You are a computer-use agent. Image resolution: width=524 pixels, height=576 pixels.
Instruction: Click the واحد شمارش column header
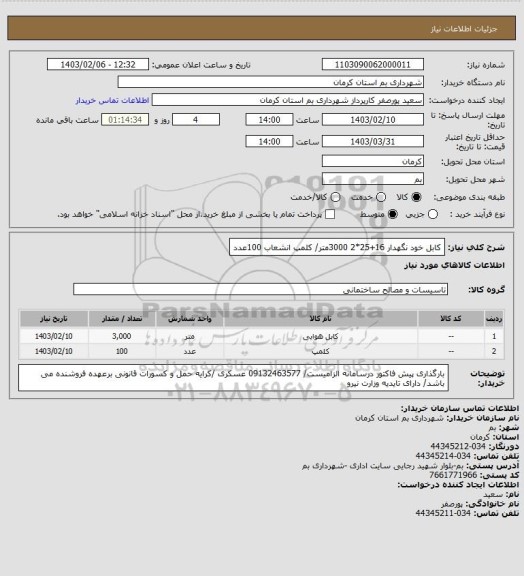[190, 318]
